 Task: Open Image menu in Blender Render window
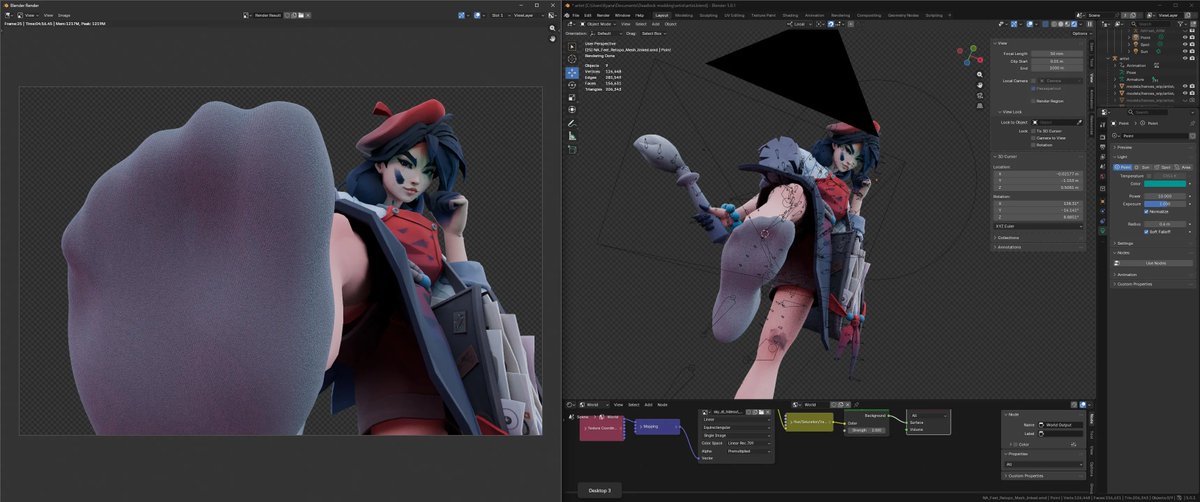(x=64, y=16)
